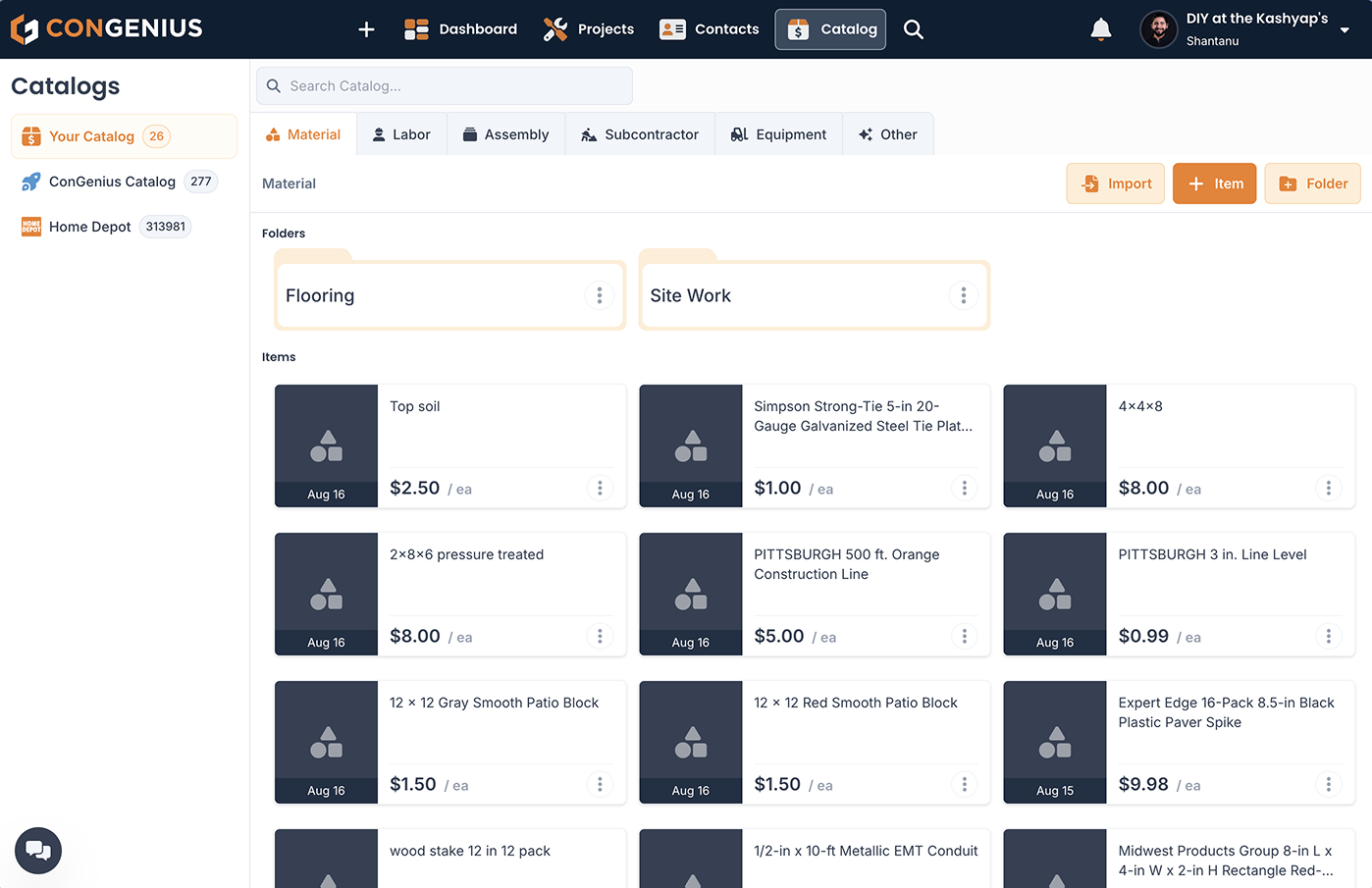This screenshot has height=888, width=1372.
Task: Switch to the Equipment tab
Action: pos(779,134)
